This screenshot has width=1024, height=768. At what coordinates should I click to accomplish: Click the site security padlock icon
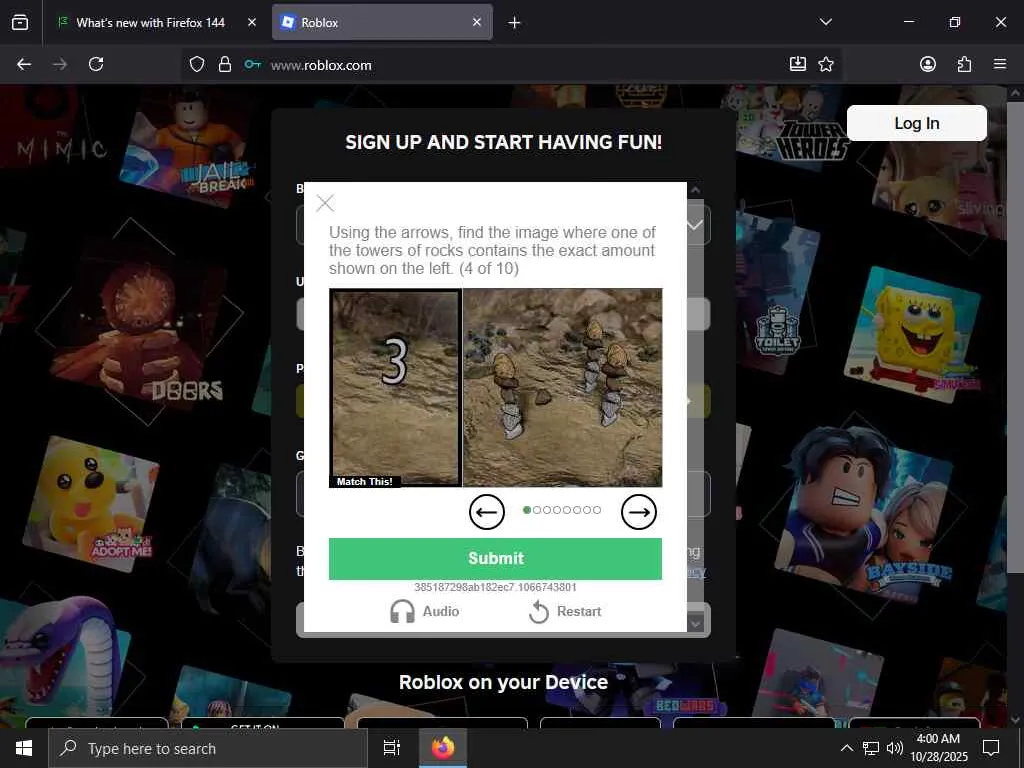point(225,64)
